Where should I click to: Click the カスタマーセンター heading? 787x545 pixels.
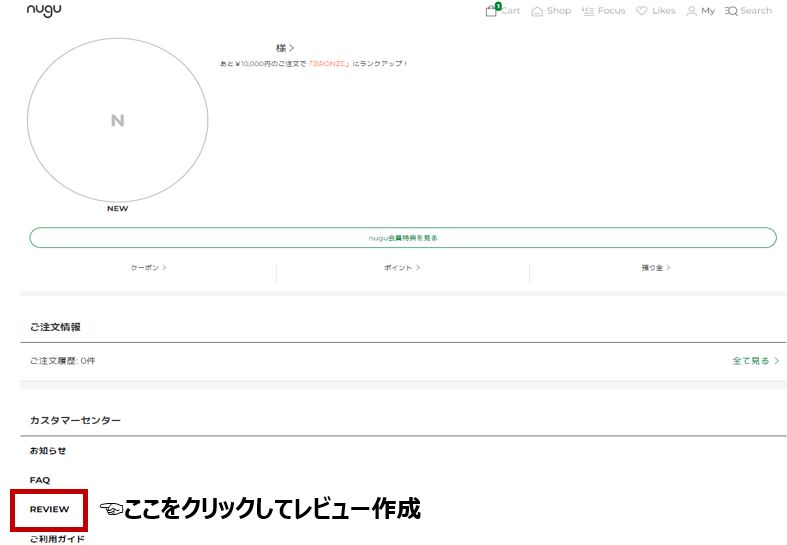(x=75, y=421)
